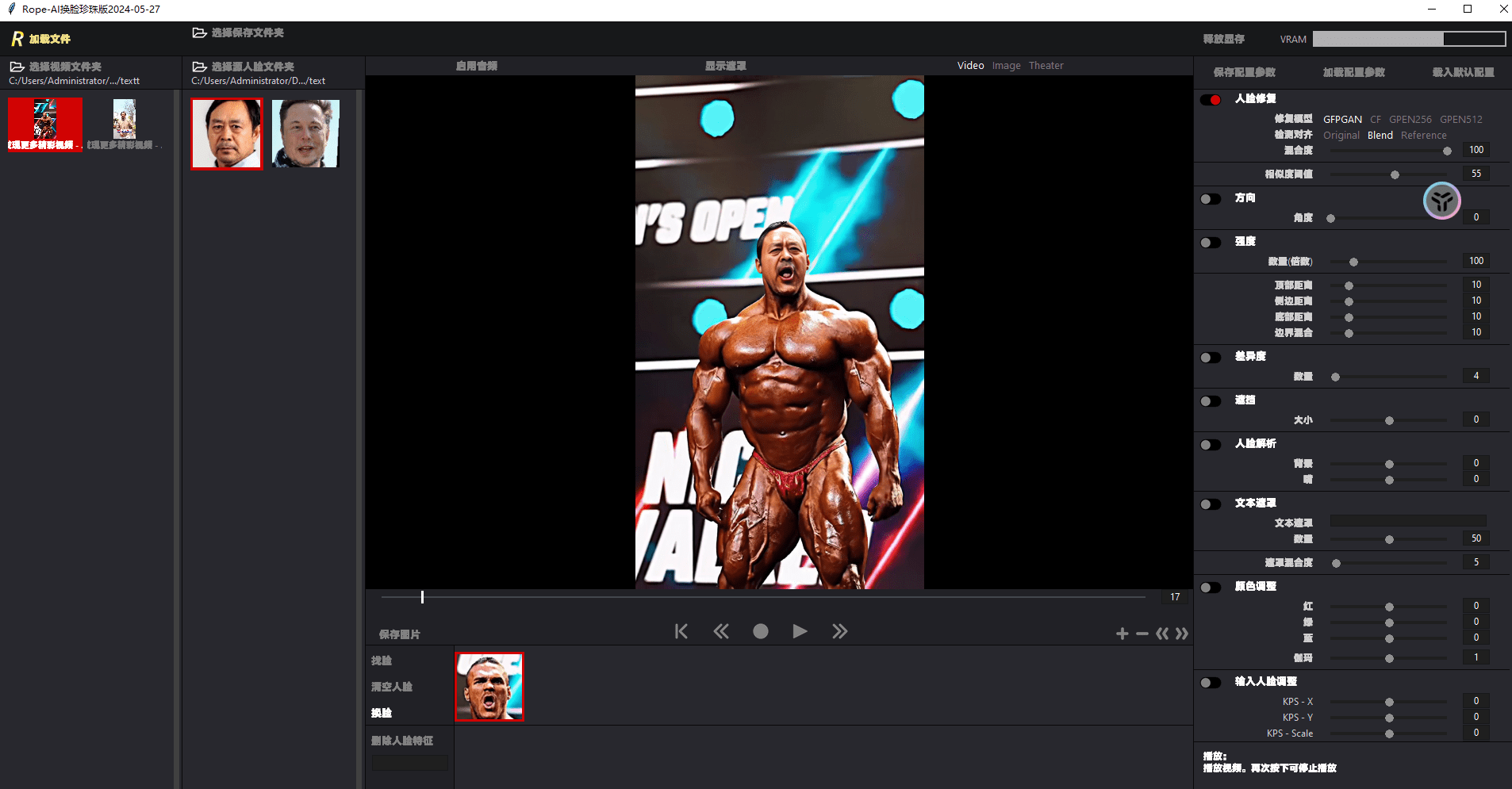Switch to the Theater tab
The width and height of the screenshot is (1512, 789).
[1046, 66]
